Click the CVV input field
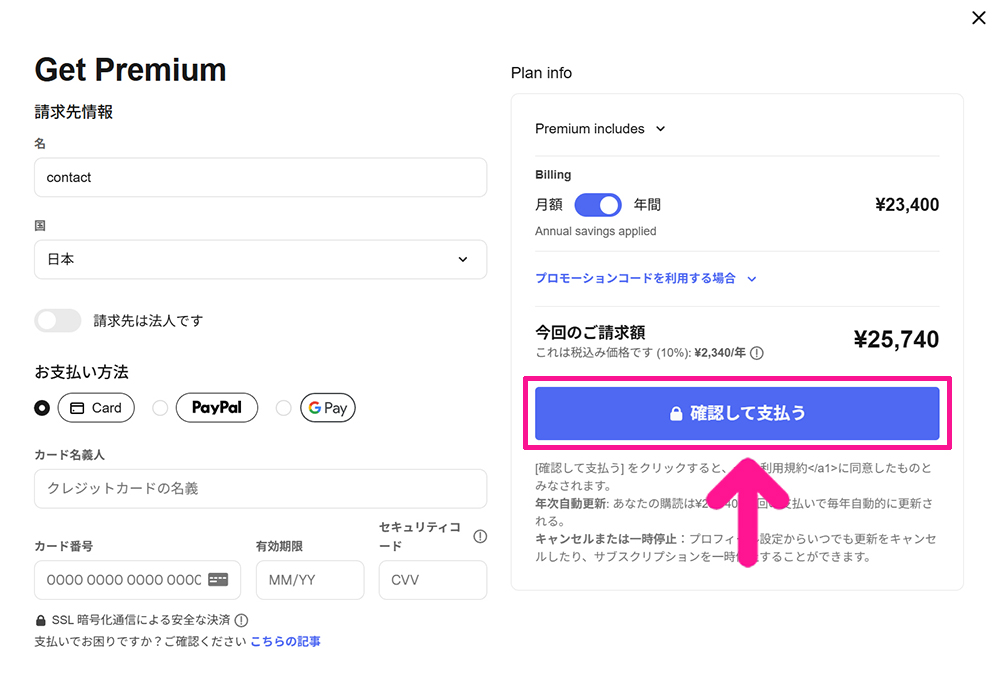Viewport: 1000px width, 674px height. (433, 580)
